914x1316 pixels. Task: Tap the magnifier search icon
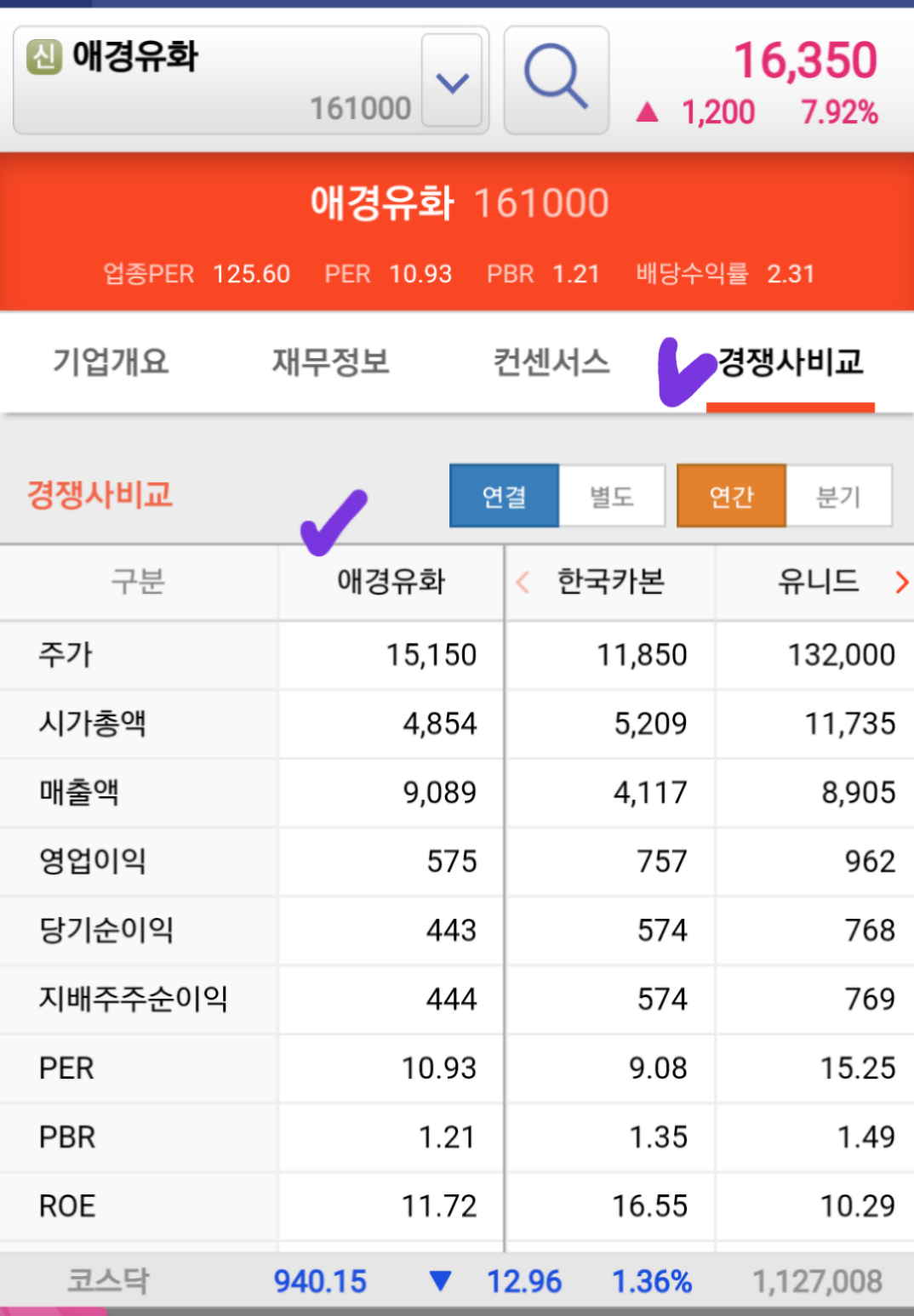556,78
